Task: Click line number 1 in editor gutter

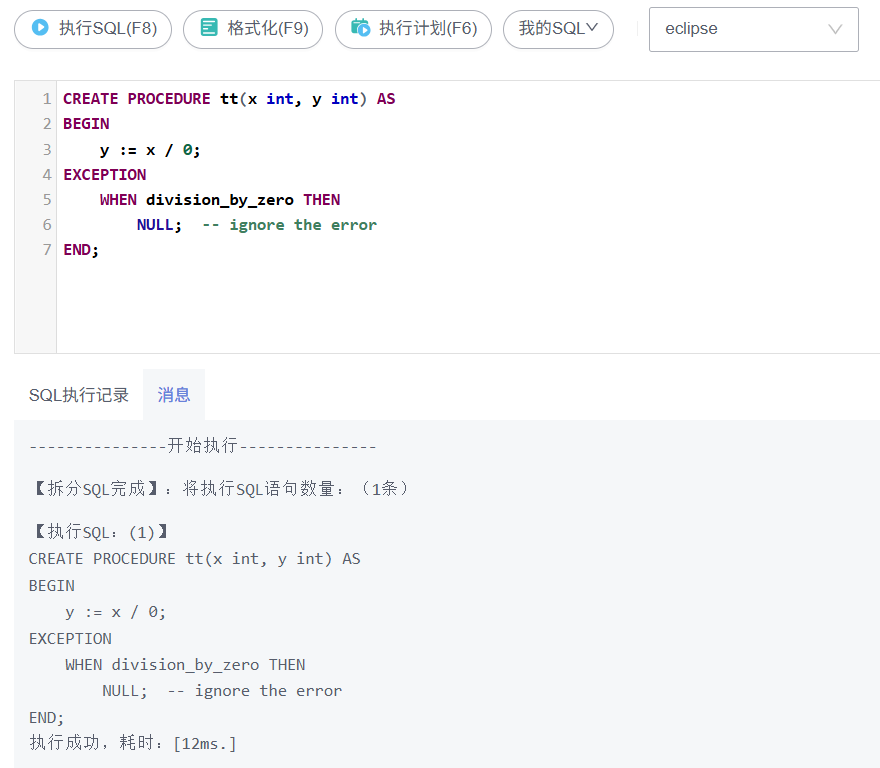Action: tap(47, 99)
